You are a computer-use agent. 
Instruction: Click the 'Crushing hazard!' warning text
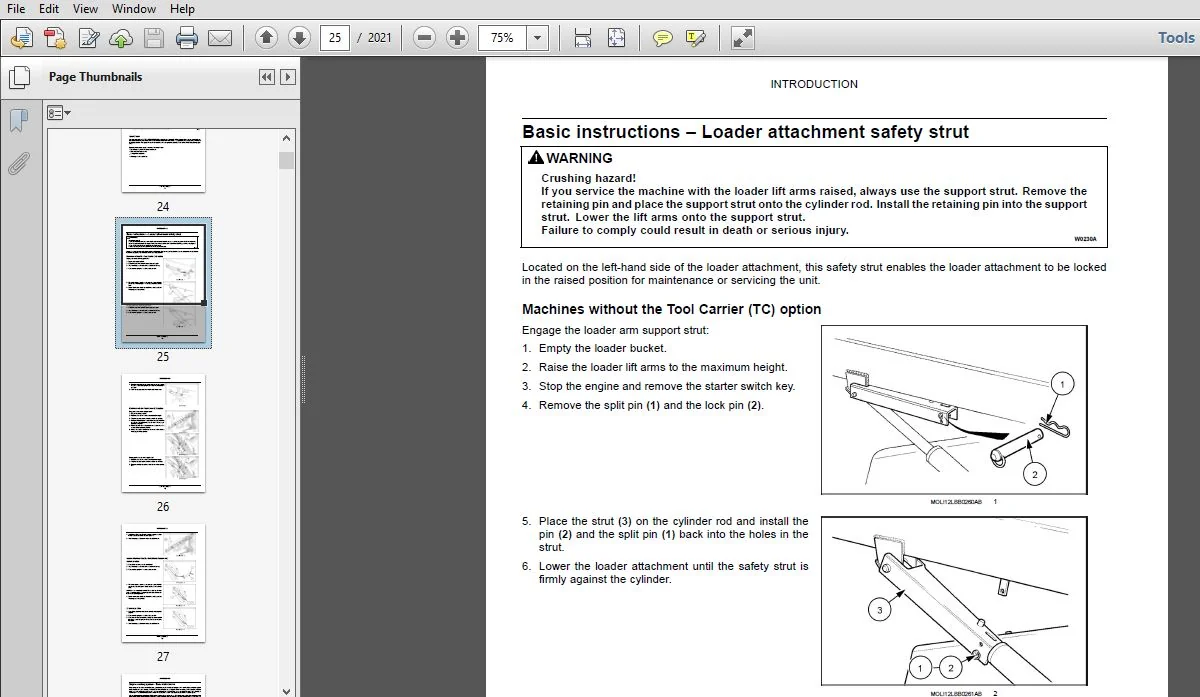point(588,178)
